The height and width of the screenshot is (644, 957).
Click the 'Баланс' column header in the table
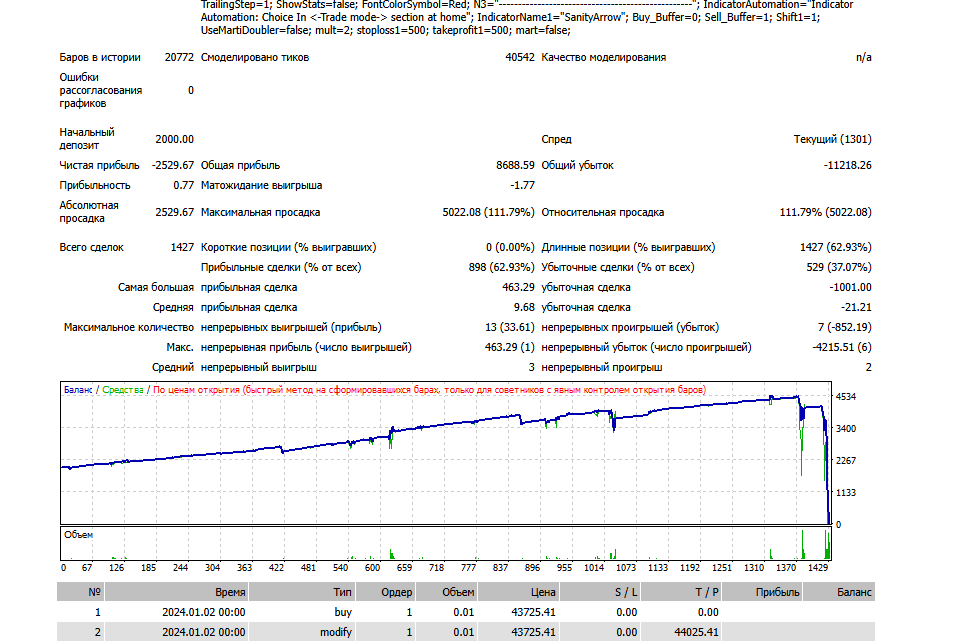[854, 592]
